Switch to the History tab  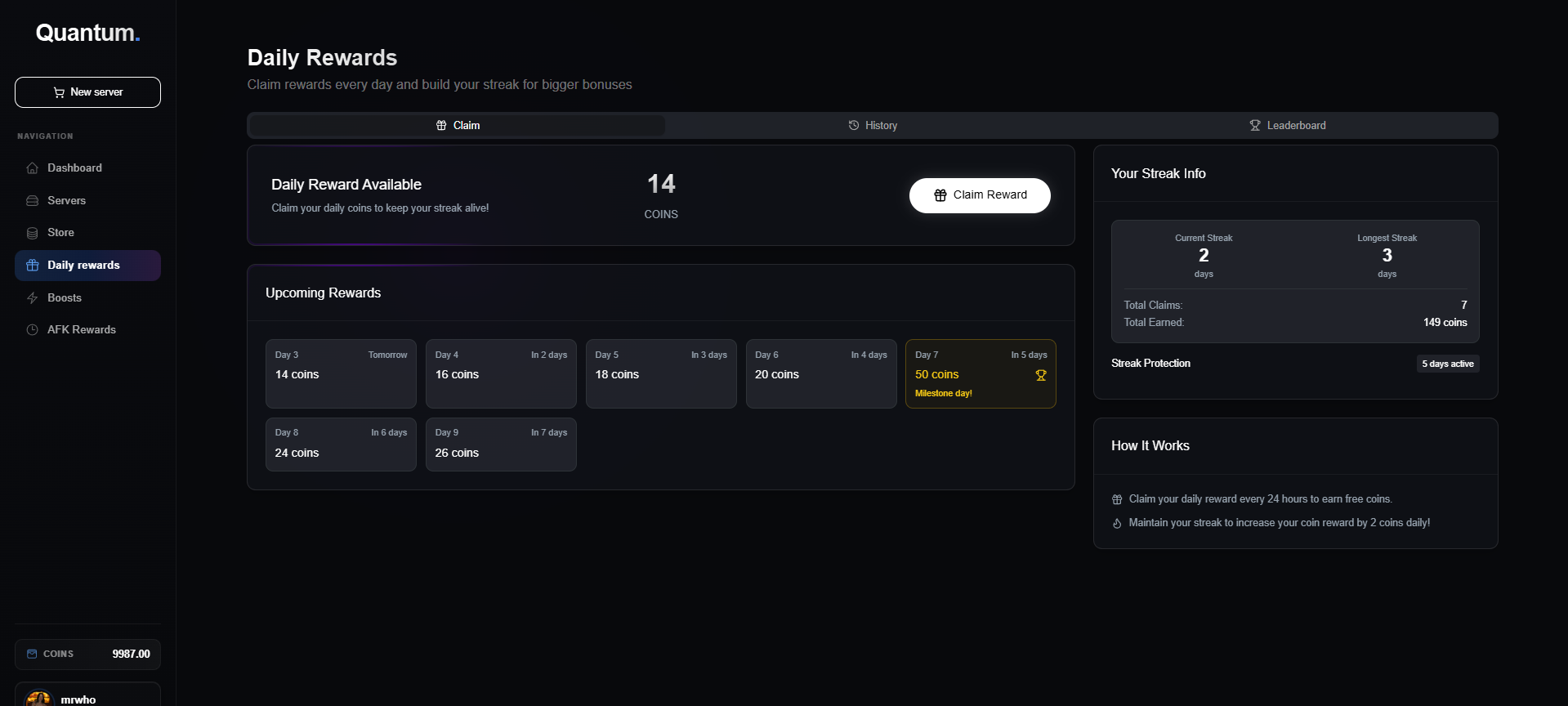point(873,126)
